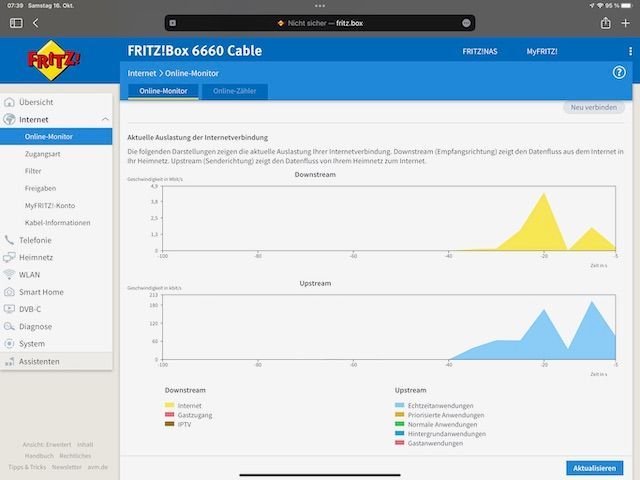Open page options icon in address bar
The height and width of the screenshot is (480, 640).
pos(466,23)
